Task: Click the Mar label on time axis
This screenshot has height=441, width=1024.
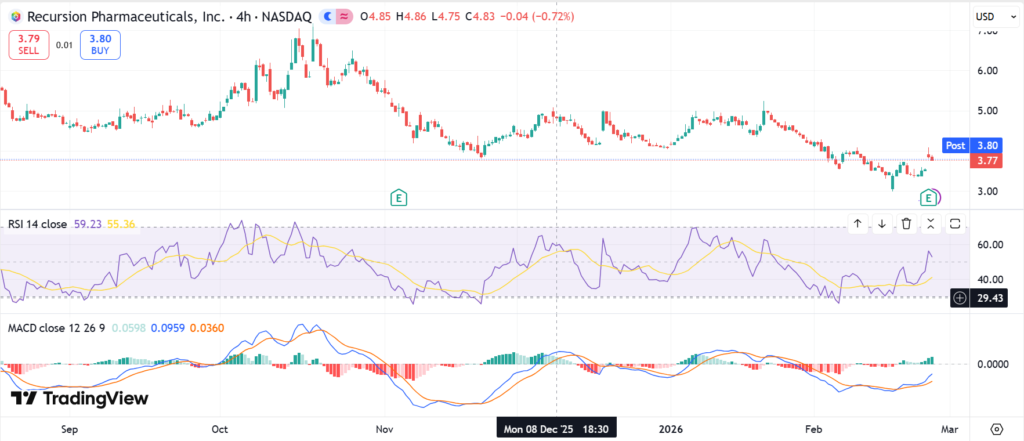Action: (x=949, y=429)
